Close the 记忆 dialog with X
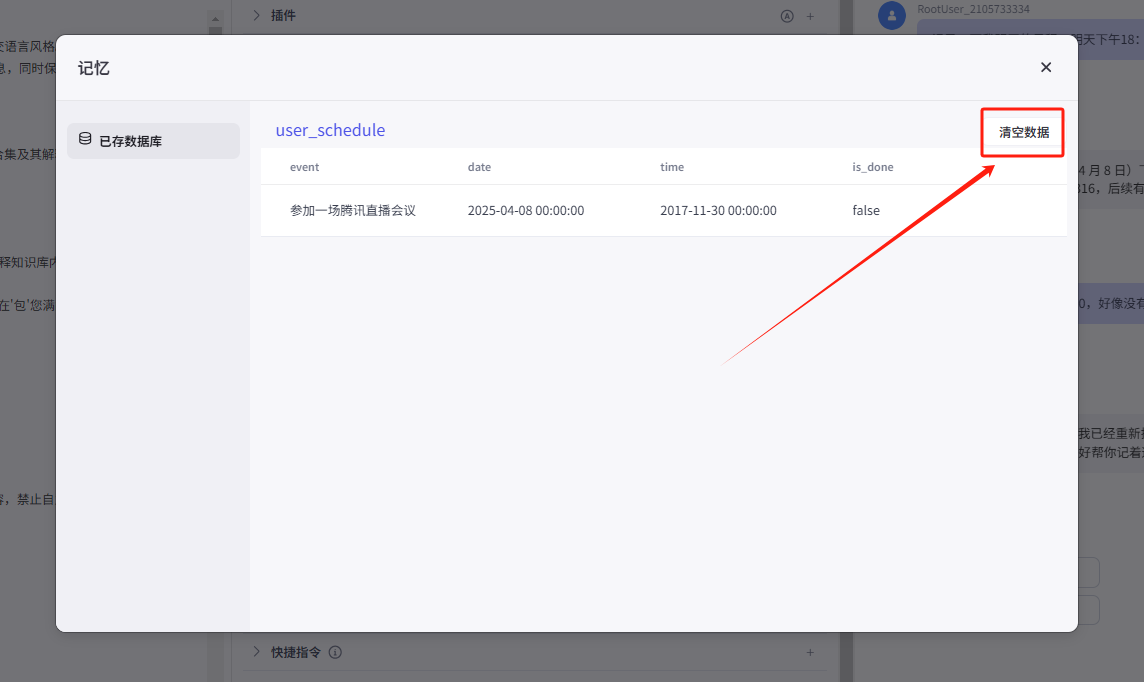Viewport: 1144px width, 682px height. click(1046, 67)
